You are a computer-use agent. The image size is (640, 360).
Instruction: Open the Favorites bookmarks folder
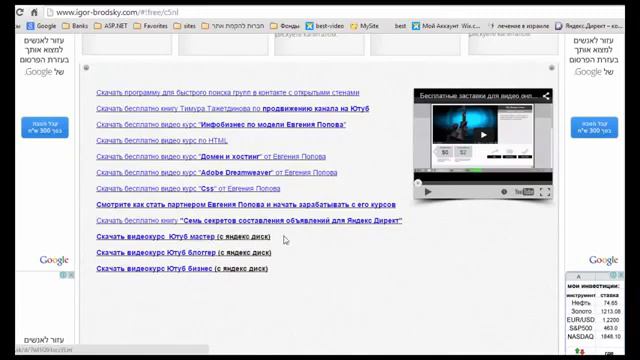pyautogui.click(x=151, y=26)
